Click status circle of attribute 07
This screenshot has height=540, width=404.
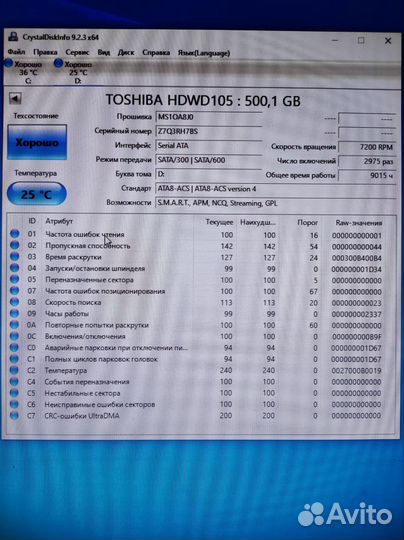pyautogui.click(x=14, y=290)
